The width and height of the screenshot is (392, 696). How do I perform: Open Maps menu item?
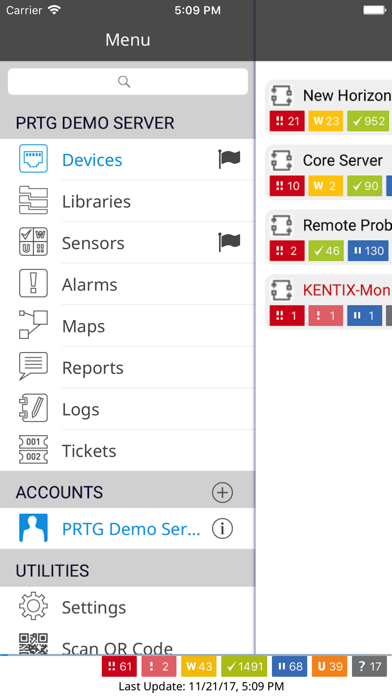[x=128, y=326]
